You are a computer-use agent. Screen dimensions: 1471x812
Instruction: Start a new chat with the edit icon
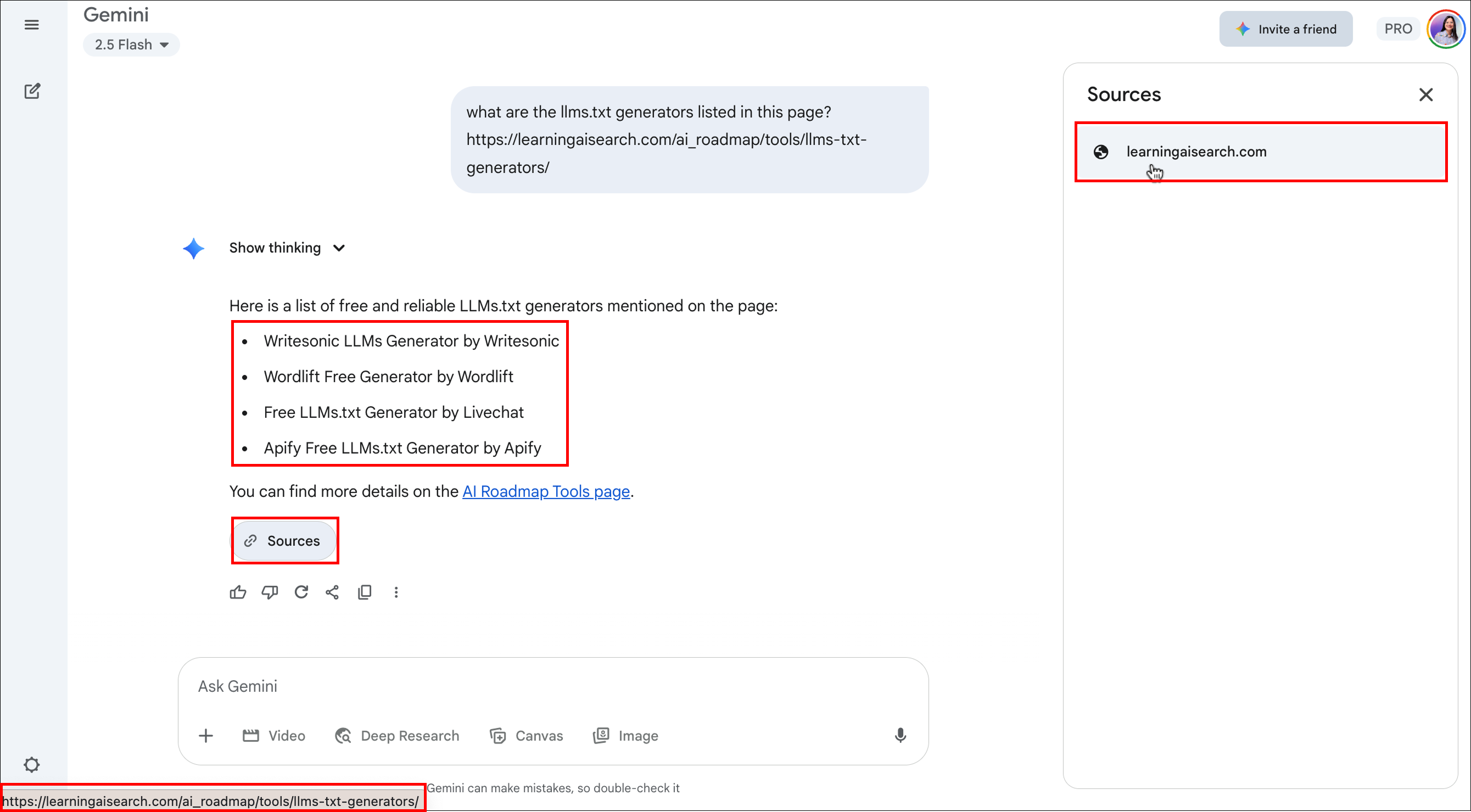pyautogui.click(x=32, y=91)
